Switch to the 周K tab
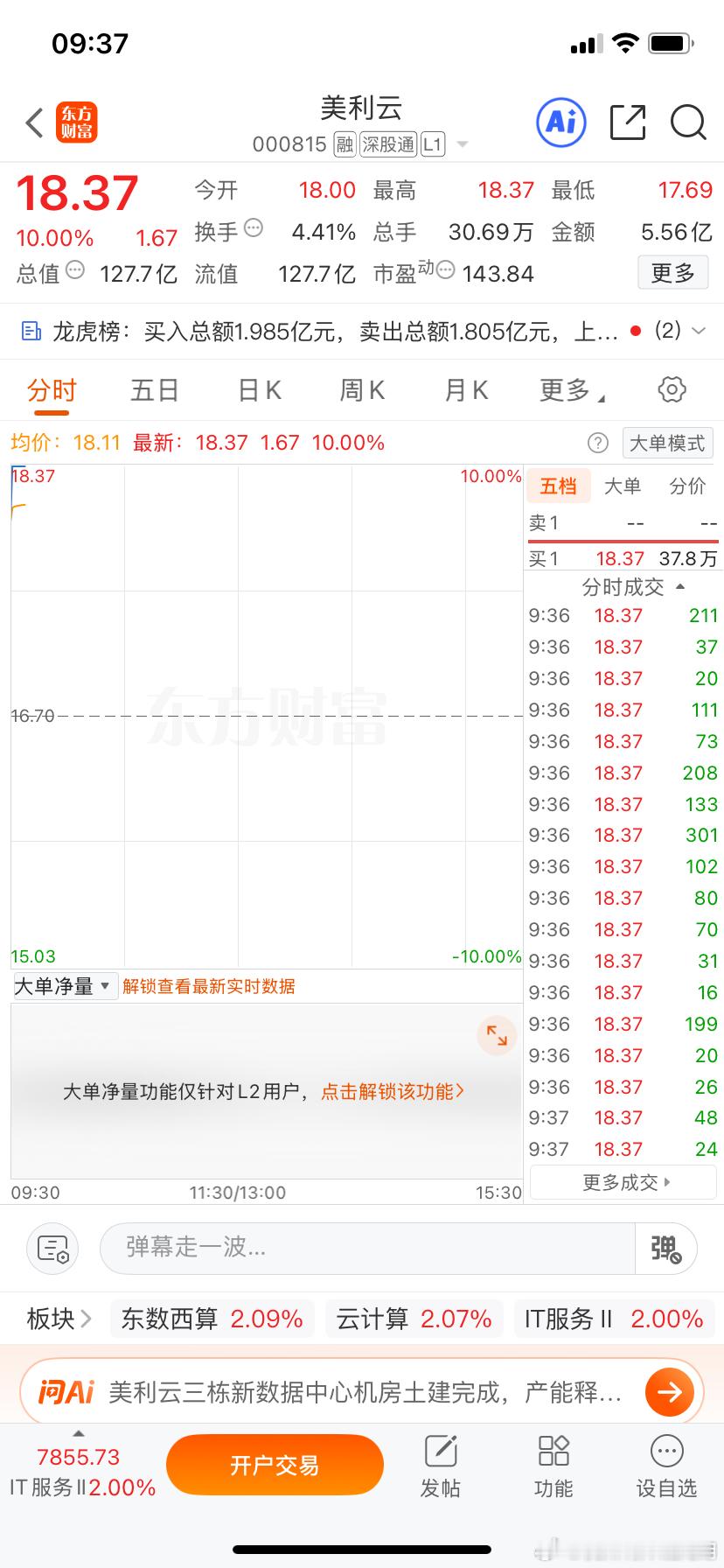The image size is (724, 1568). [x=362, y=390]
